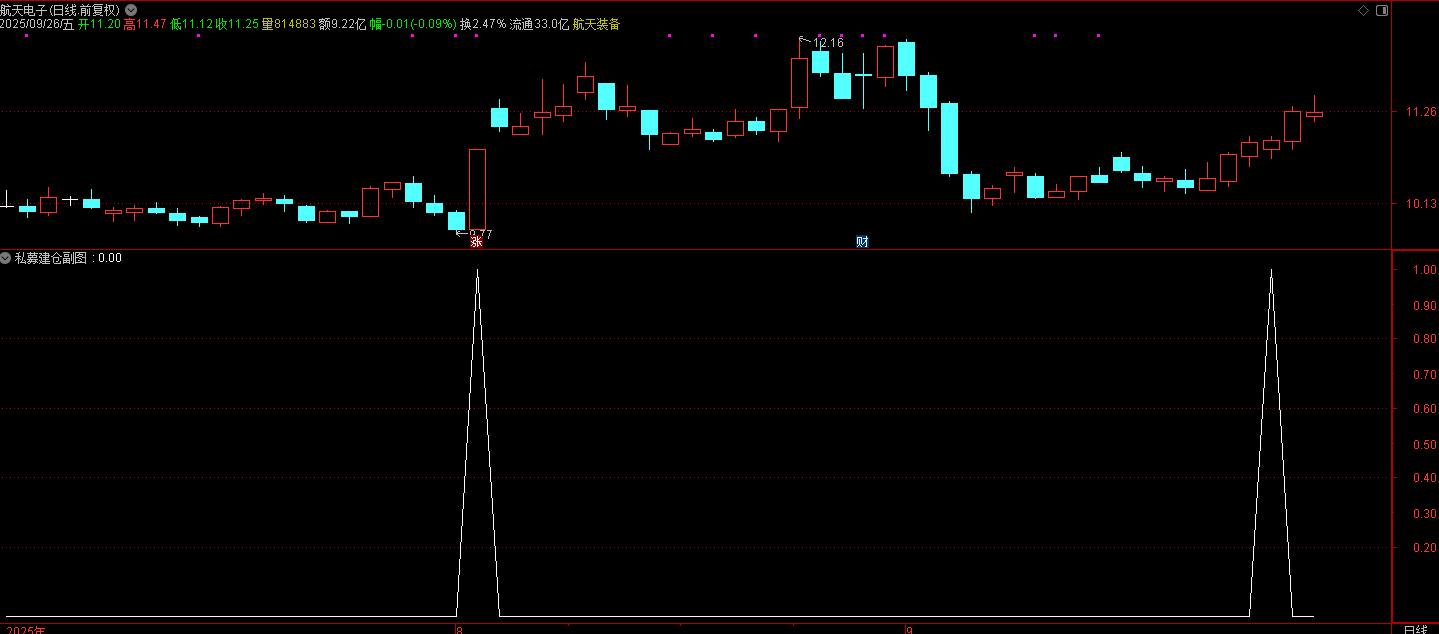This screenshot has height=634, width=1439.
Task: Click the 开11.20 open price value
Action: point(99,24)
